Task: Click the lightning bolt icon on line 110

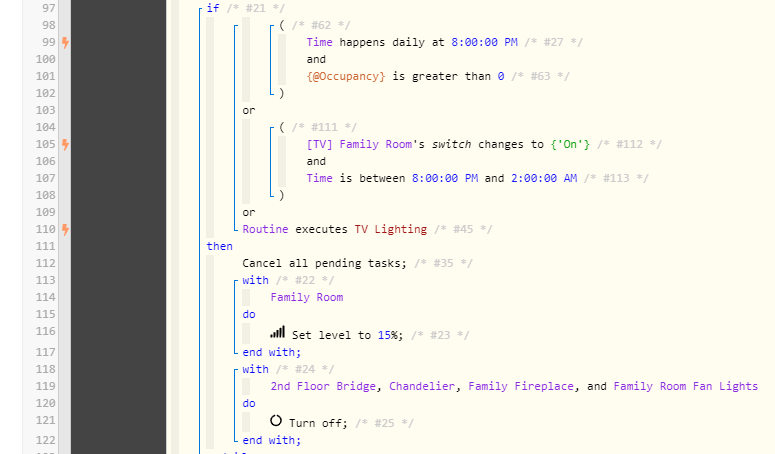Action: (65, 229)
